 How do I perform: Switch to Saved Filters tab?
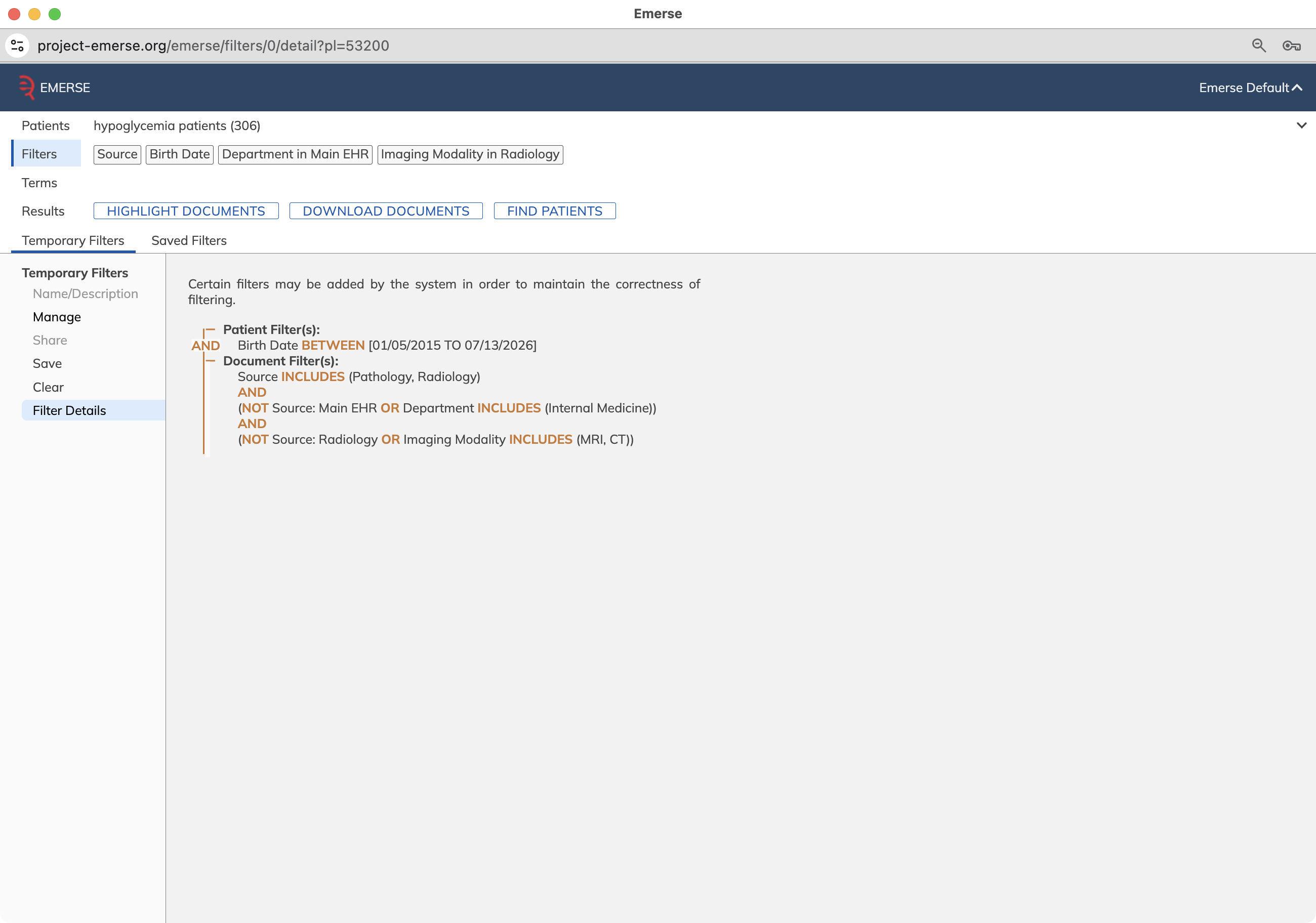[x=189, y=241]
